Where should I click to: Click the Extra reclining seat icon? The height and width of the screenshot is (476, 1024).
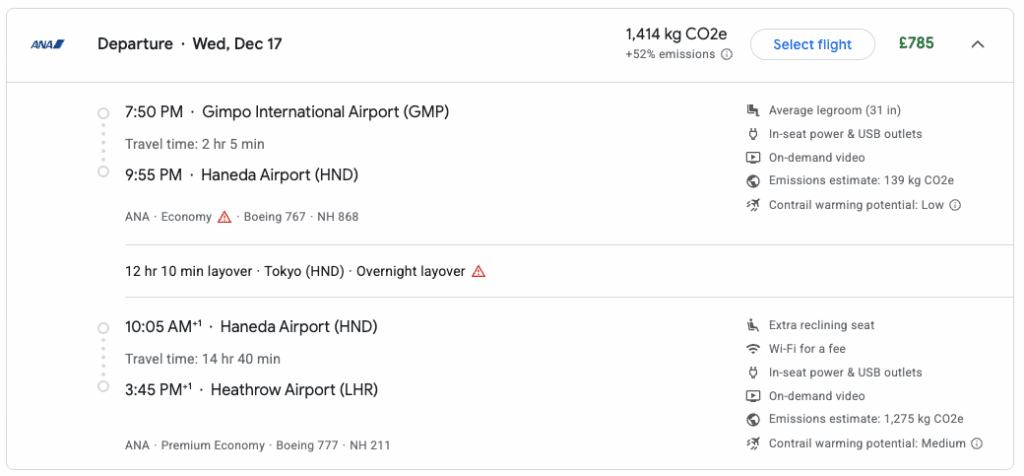click(x=753, y=325)
